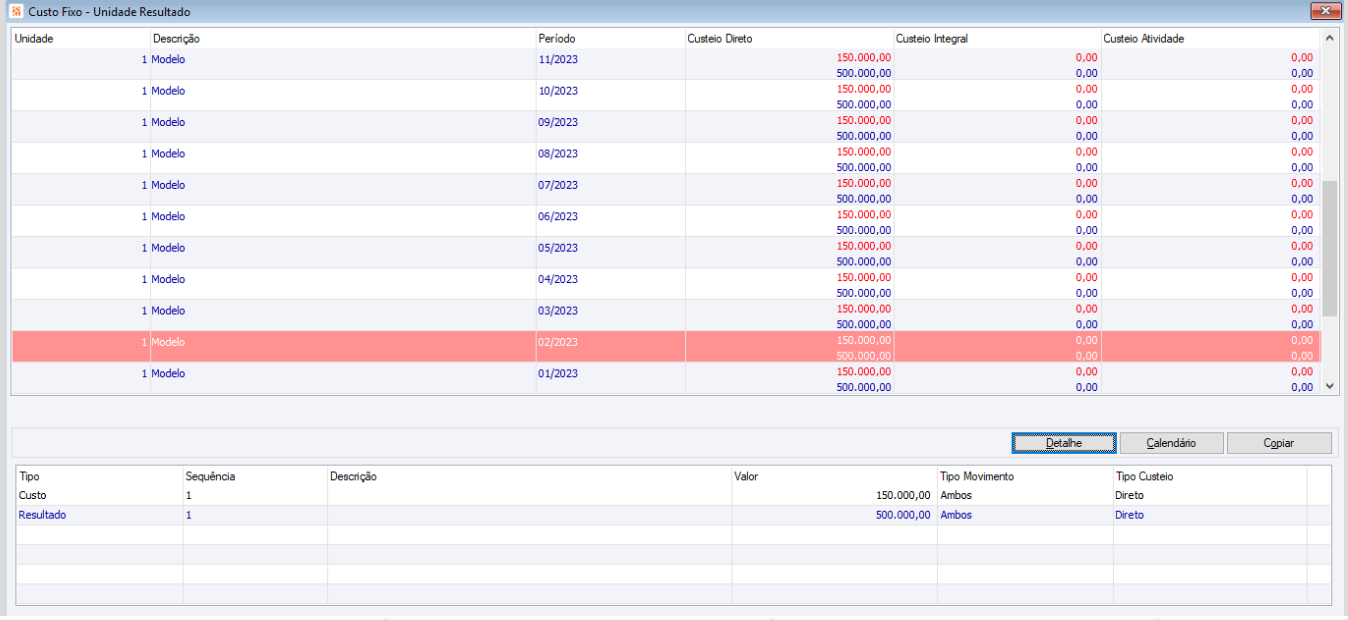
Task: Select the row with period 04/2023
Action: coord(666,284)
